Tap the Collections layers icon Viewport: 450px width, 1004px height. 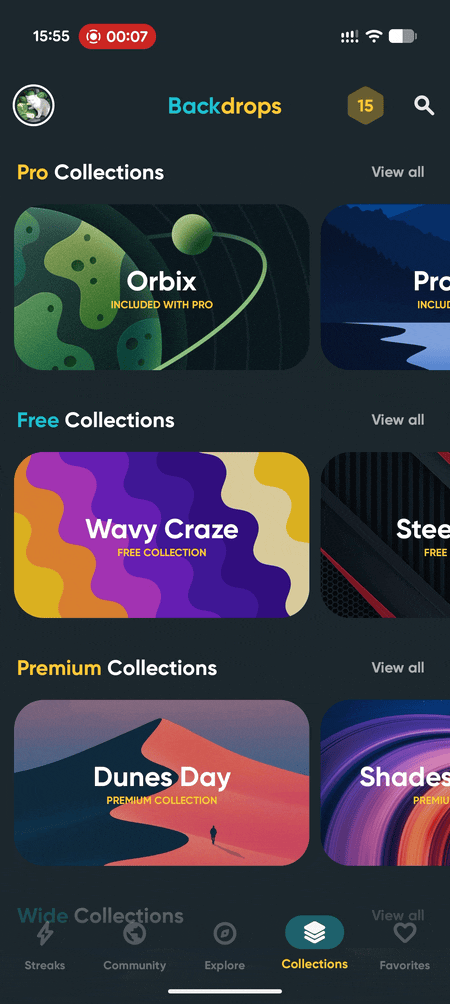[x=314, y=933]
